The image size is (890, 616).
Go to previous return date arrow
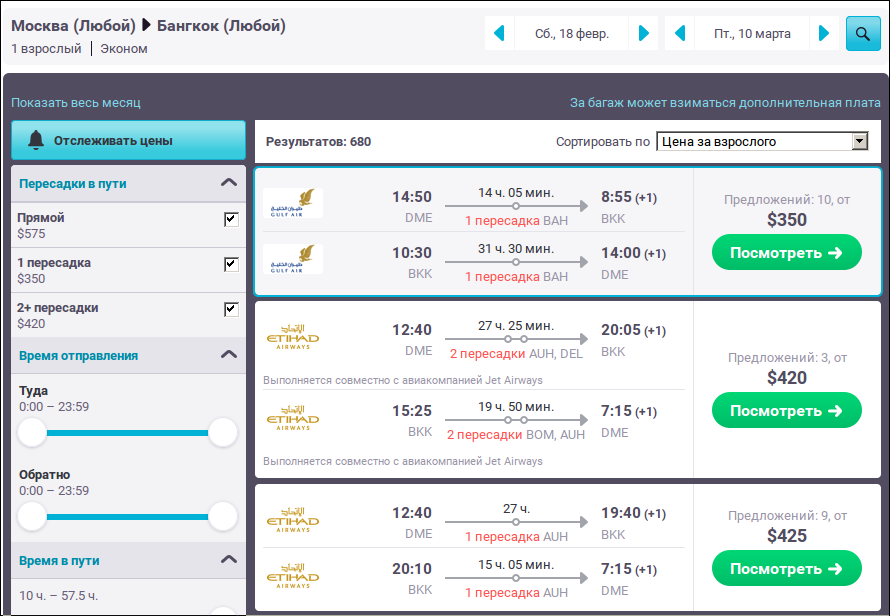679,33
